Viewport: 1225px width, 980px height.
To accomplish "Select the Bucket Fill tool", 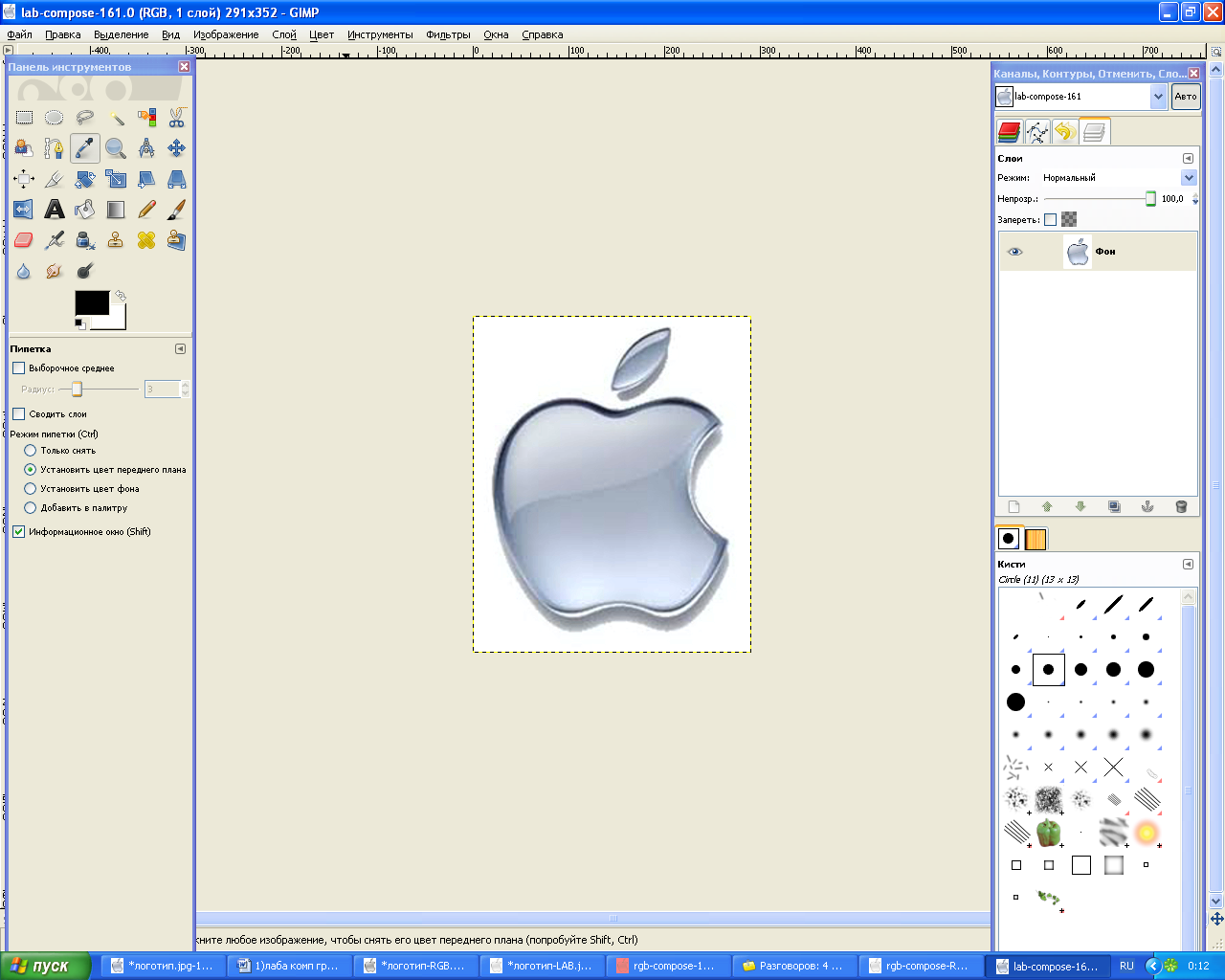I will pyautogui.click(x=85, y=210).
